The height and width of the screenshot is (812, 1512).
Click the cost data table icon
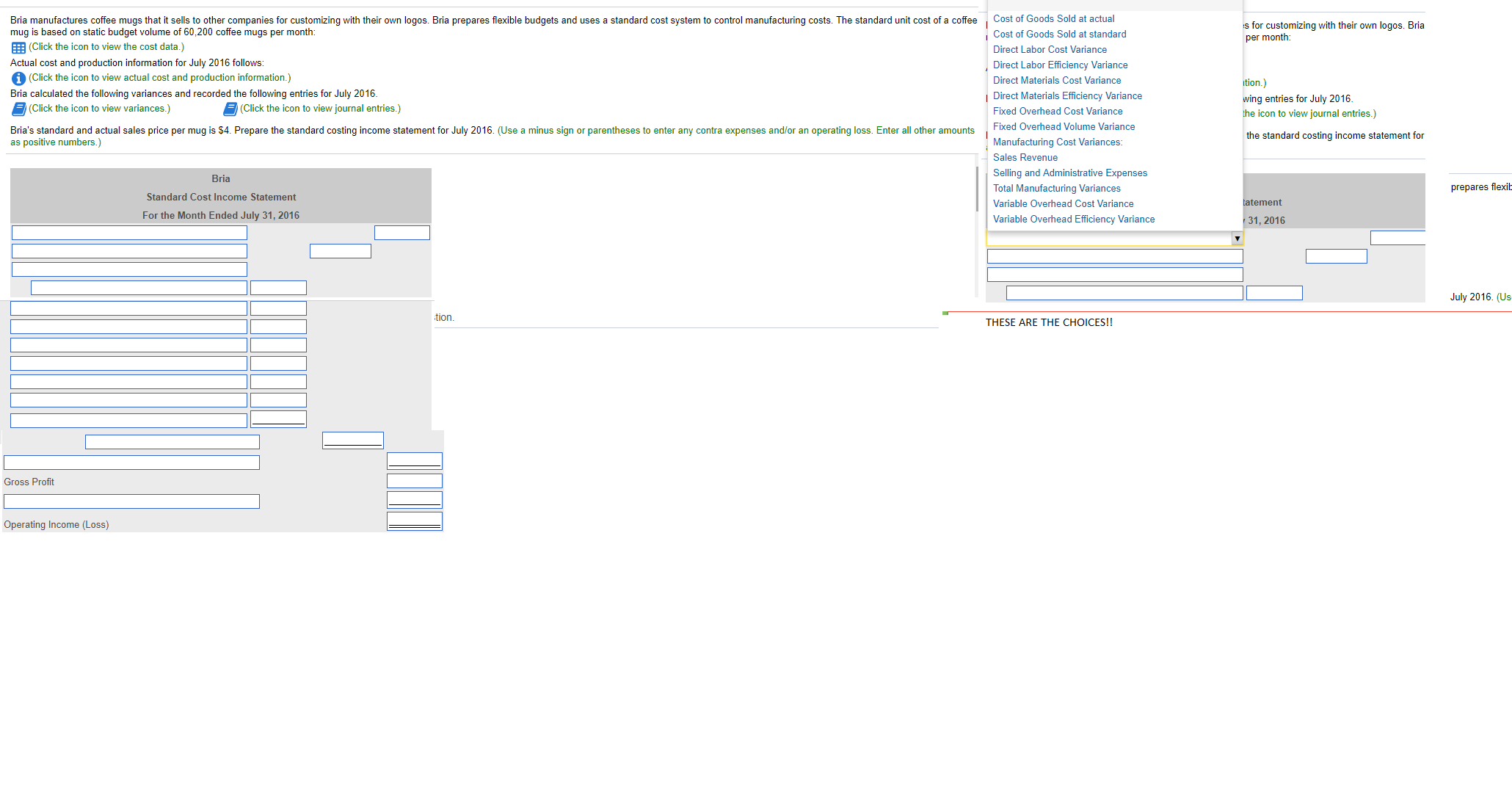pyautogui.click(x=18, y=48)
